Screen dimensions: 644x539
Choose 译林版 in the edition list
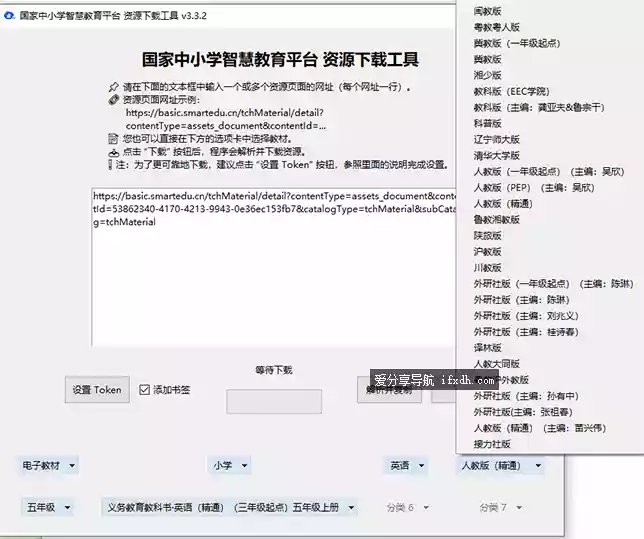click(488, 348)
